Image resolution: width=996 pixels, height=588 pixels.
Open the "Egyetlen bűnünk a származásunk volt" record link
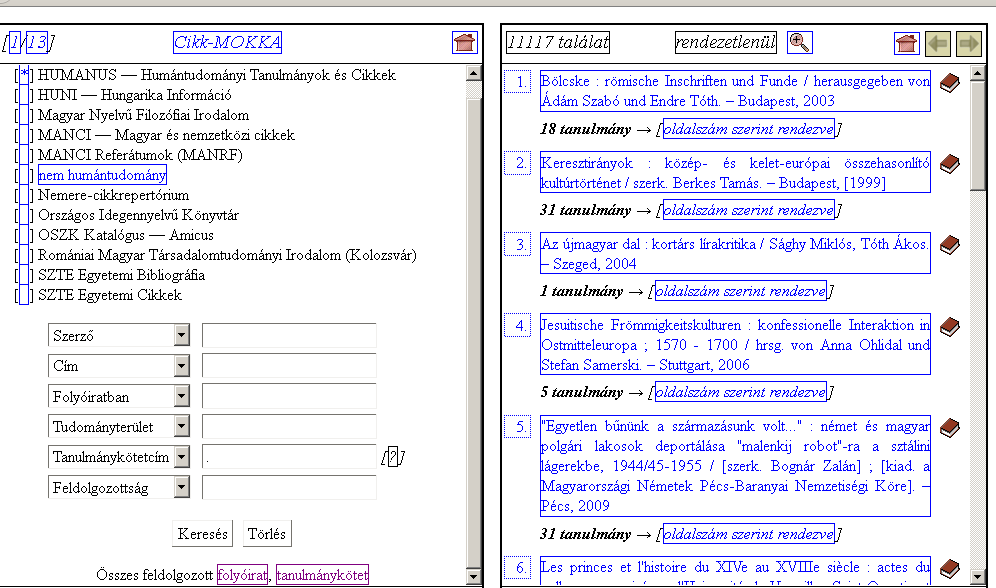(x=735, y=466)
